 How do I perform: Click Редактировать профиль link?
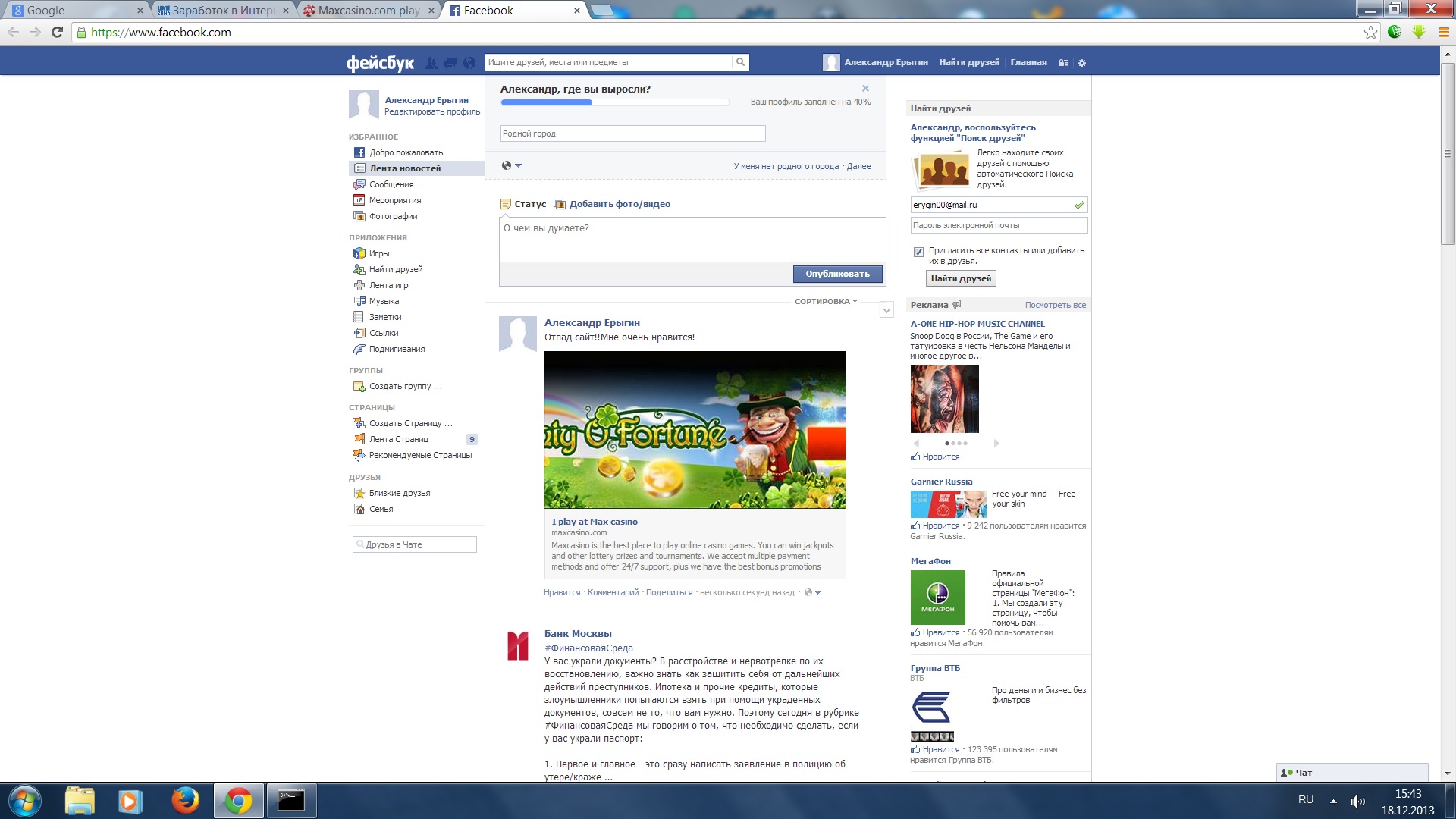pos(432,111)
